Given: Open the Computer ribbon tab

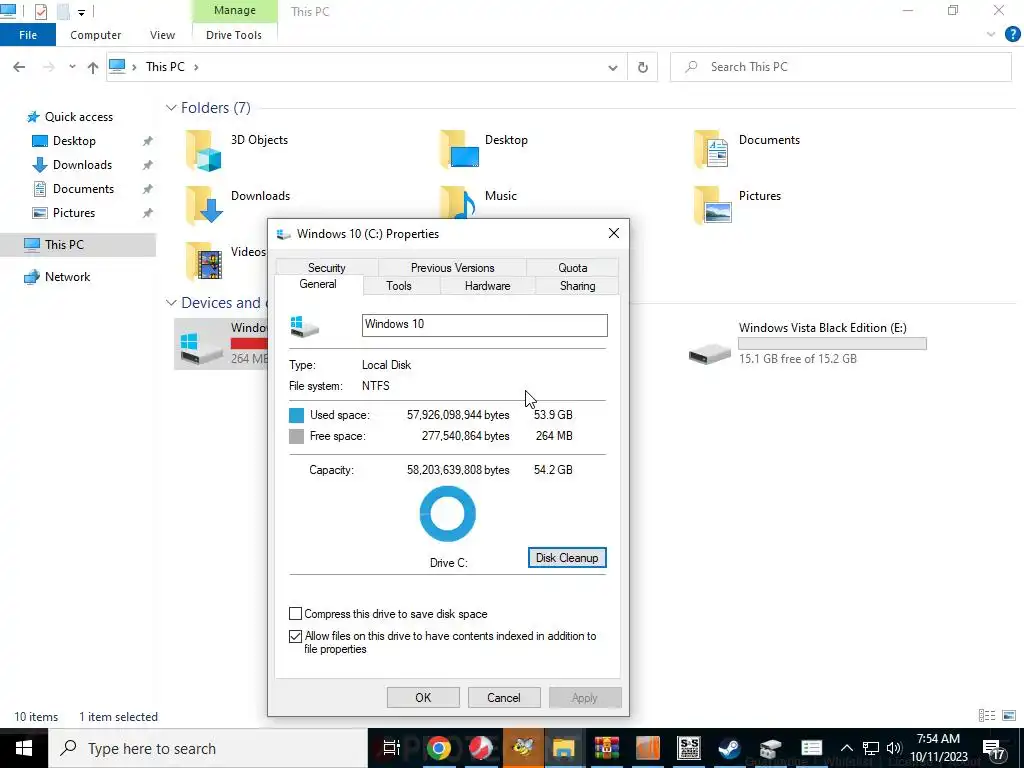Looking at the screenshot, I should 95,35.
